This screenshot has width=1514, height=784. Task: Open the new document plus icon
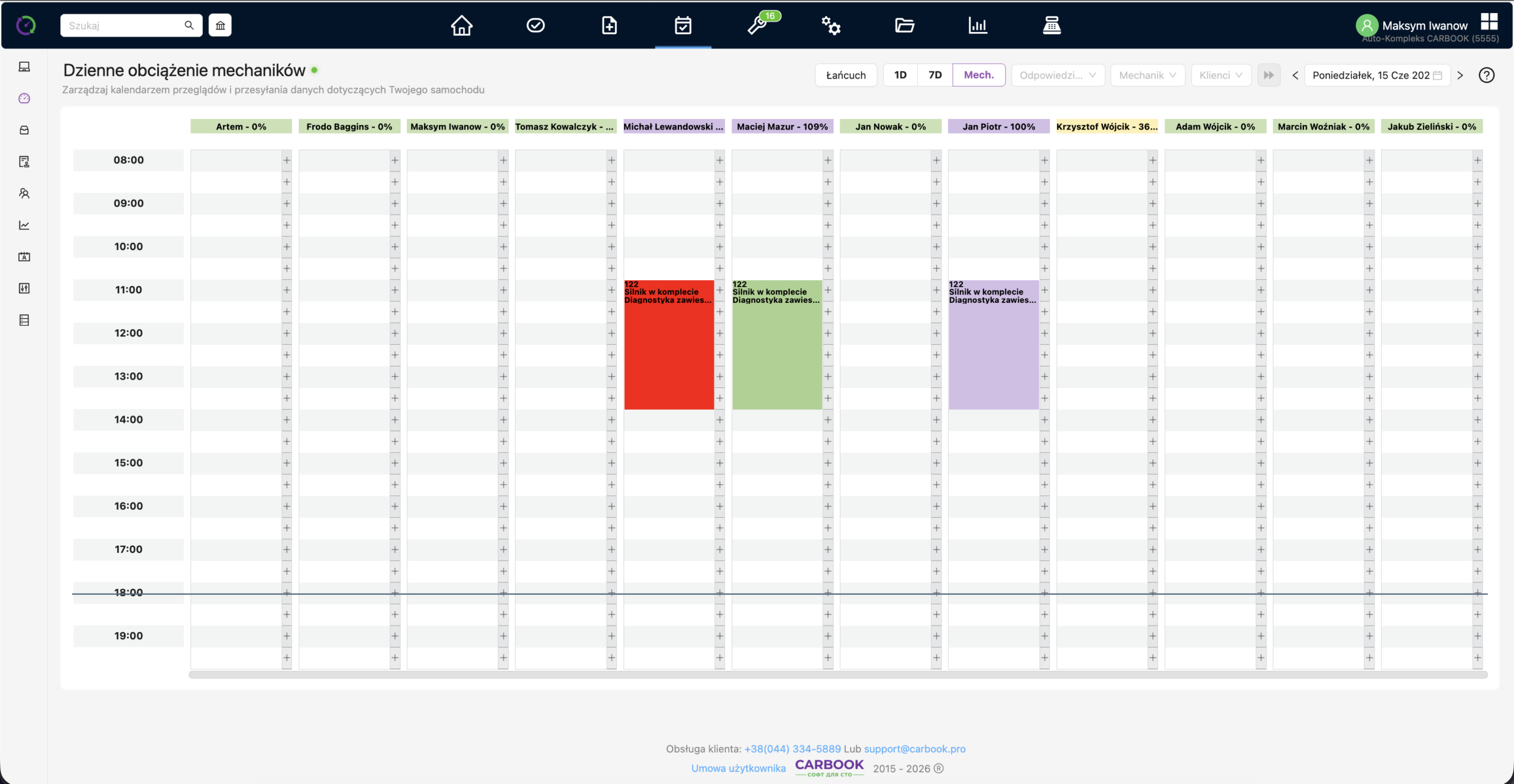(x=609, y=25)
